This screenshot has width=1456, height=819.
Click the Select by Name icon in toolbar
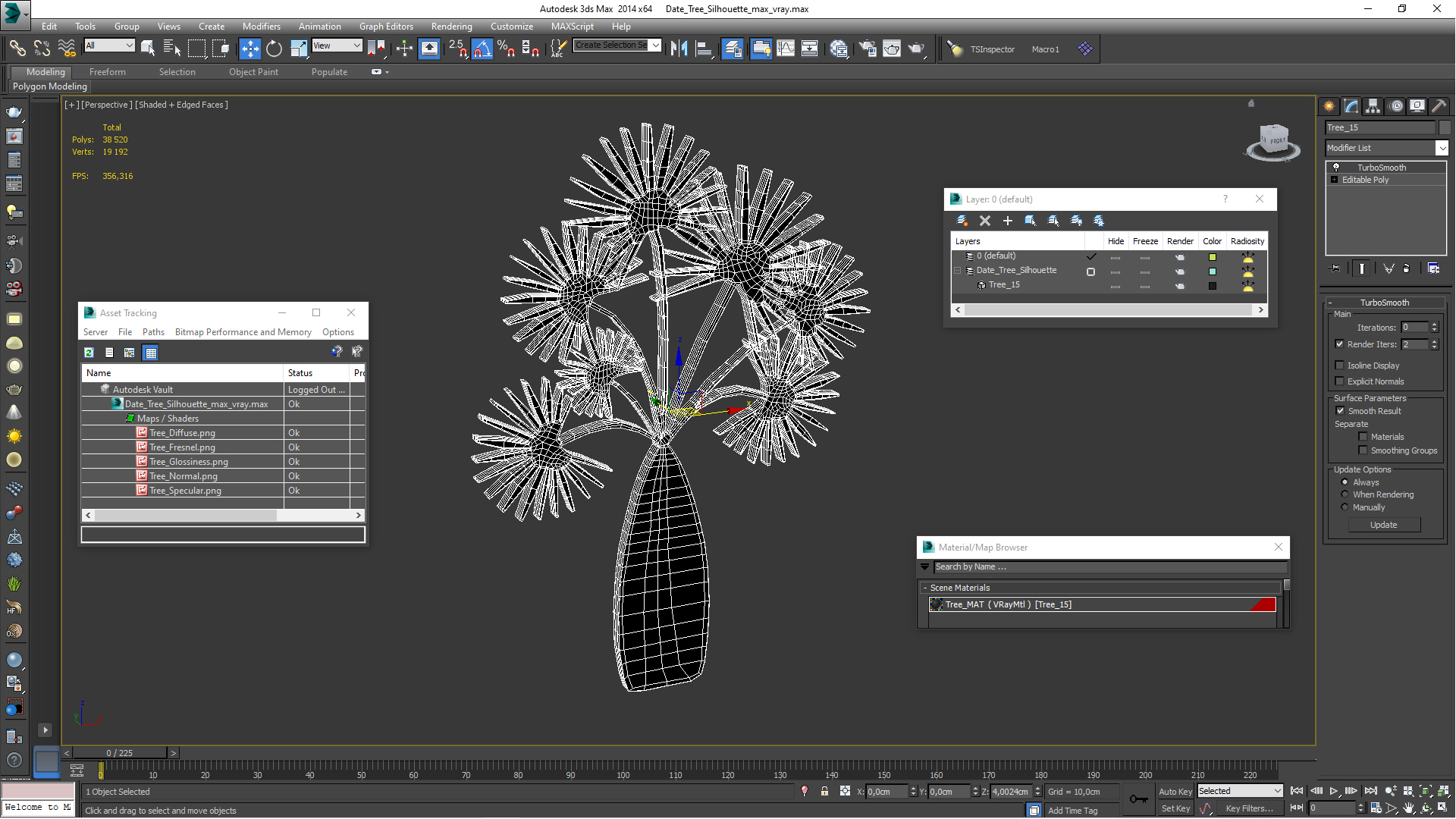169,48
